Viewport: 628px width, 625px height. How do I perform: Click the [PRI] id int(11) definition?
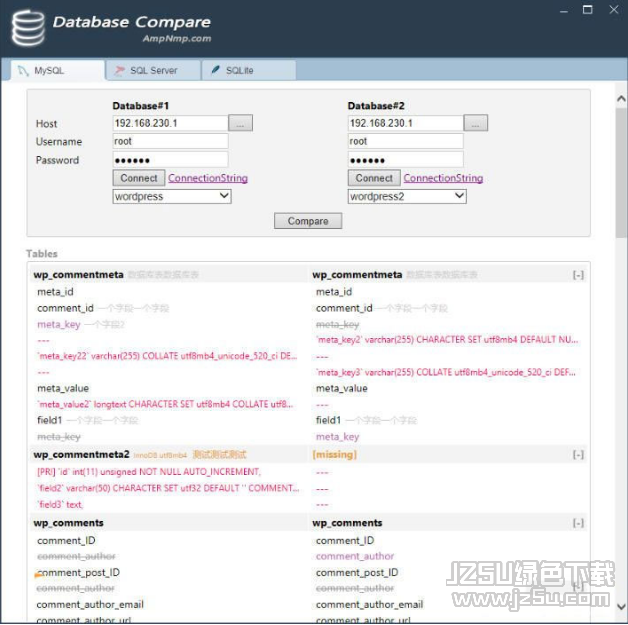(x=149, y=472)
